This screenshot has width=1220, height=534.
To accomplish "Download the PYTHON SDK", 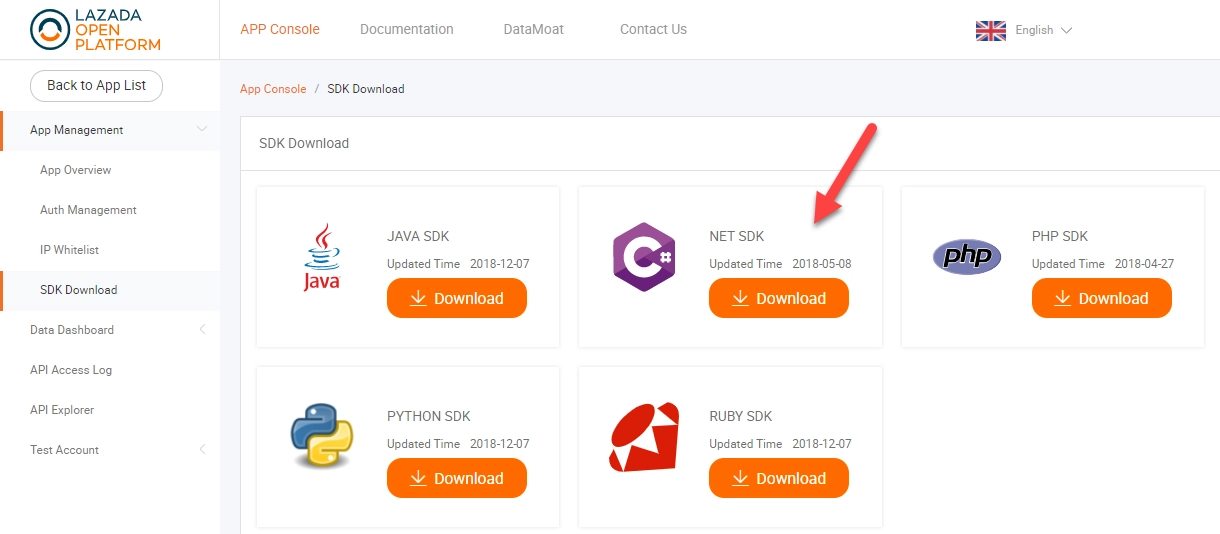I will pos(457,478).
